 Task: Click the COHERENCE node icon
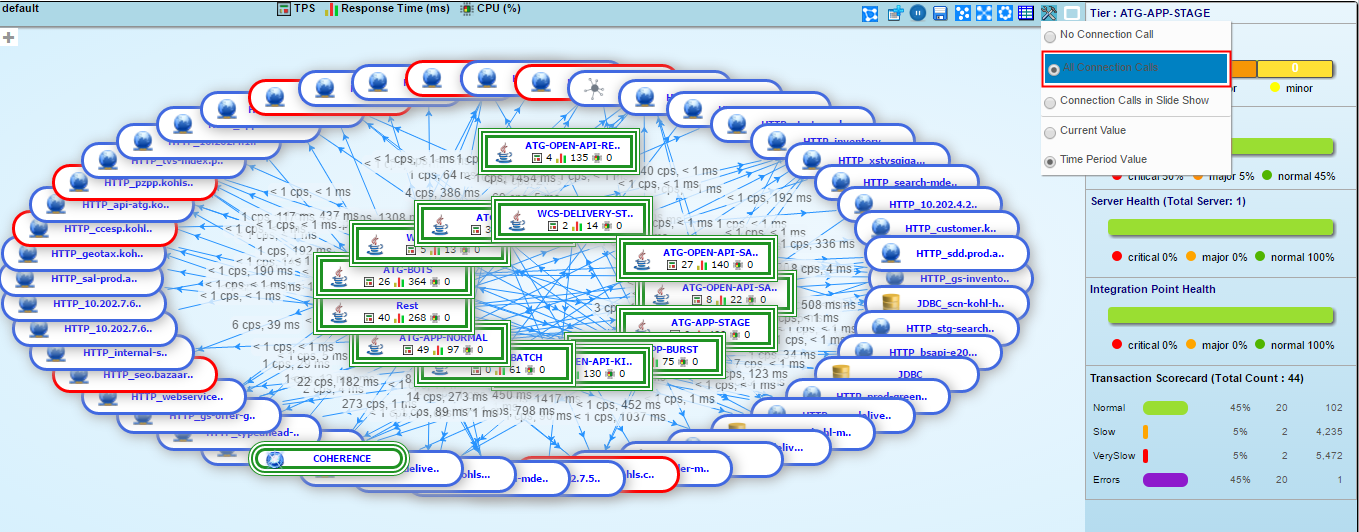pyautogui.click(x=275, y=459)
